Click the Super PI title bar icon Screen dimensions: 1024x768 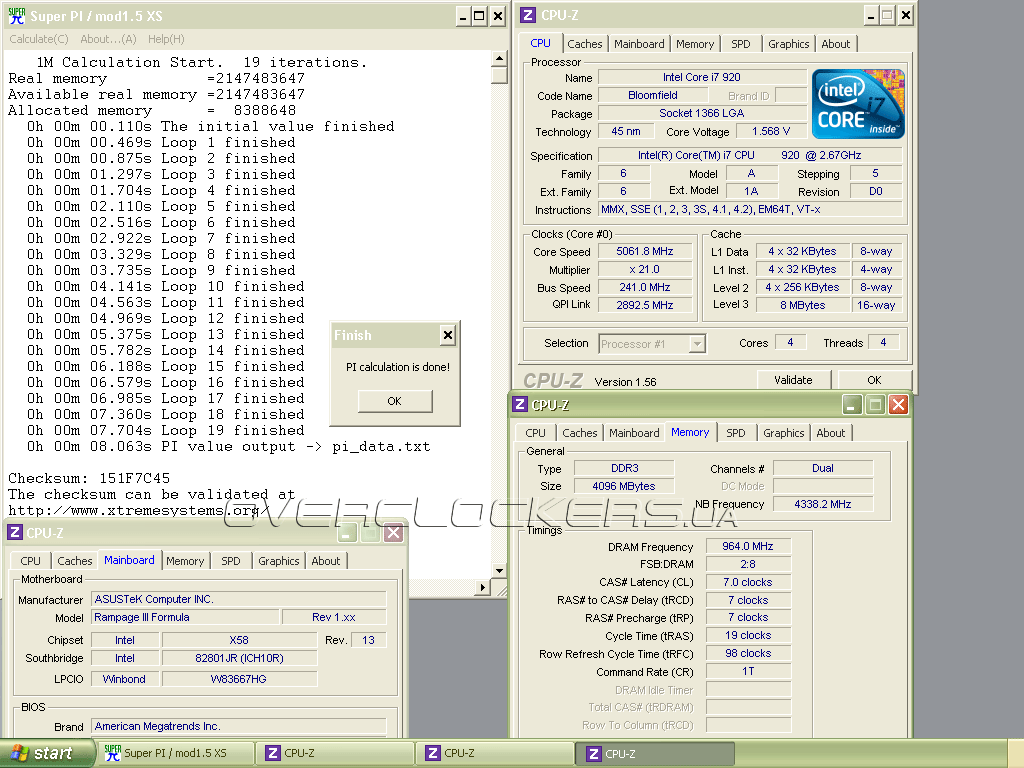15,16
